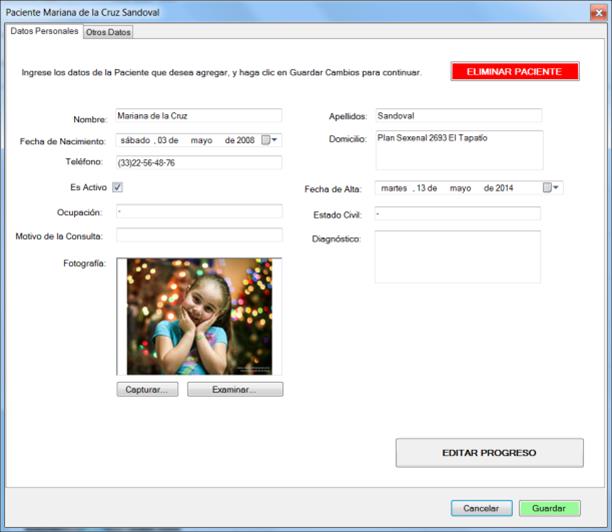Focus the Motivo de la Consulta field
Image resolution: width=612 pixels, height=532 pixels.
[199, 235]
